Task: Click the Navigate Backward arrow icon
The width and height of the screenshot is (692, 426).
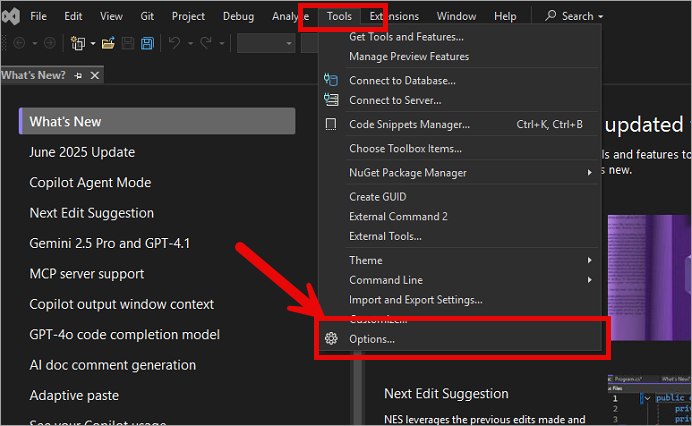Action: click(x=19, y=43)
